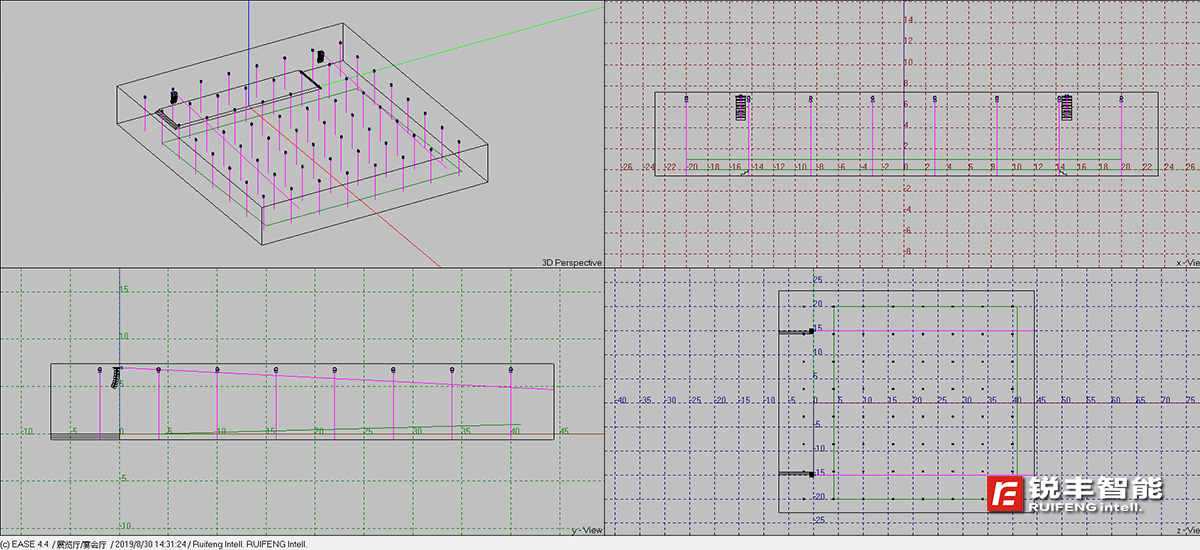Click the -20 axis label in x-View

691,167
